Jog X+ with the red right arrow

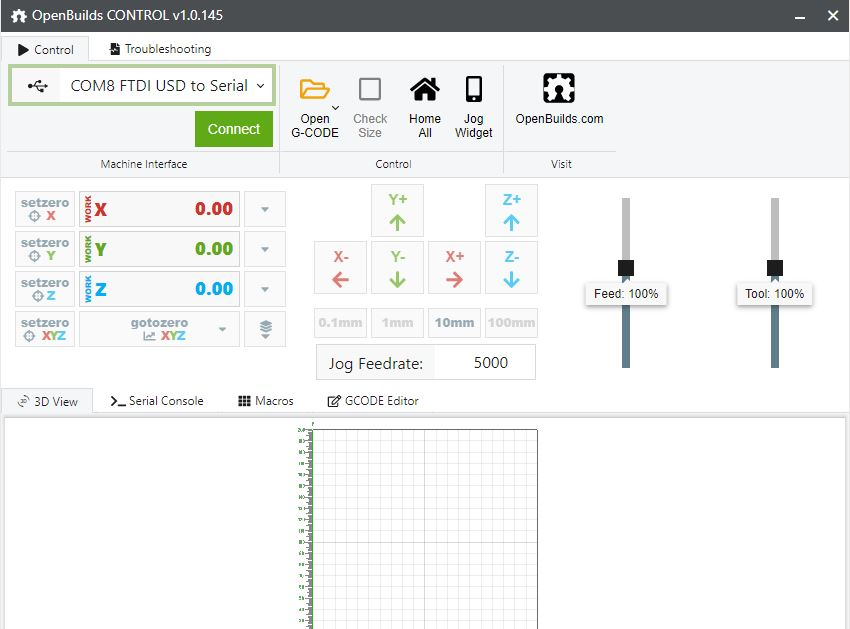tap(454, 267)
